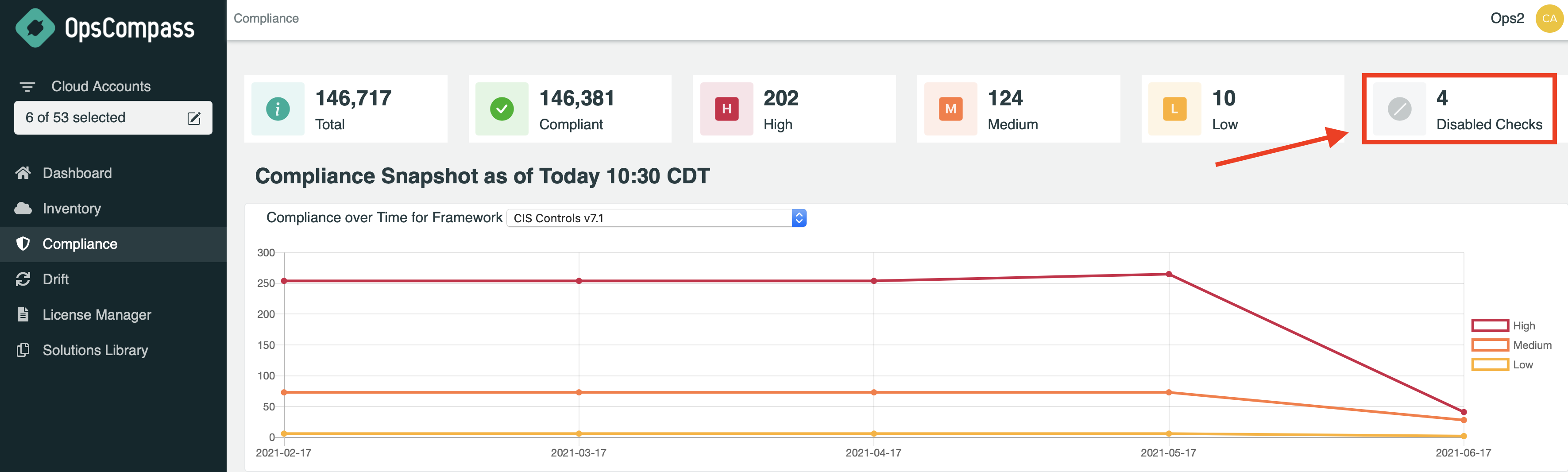The height and width of the screenshot is (472, 1568).
Task: Click the High severity H icon
Action: (x=726, y=109)
